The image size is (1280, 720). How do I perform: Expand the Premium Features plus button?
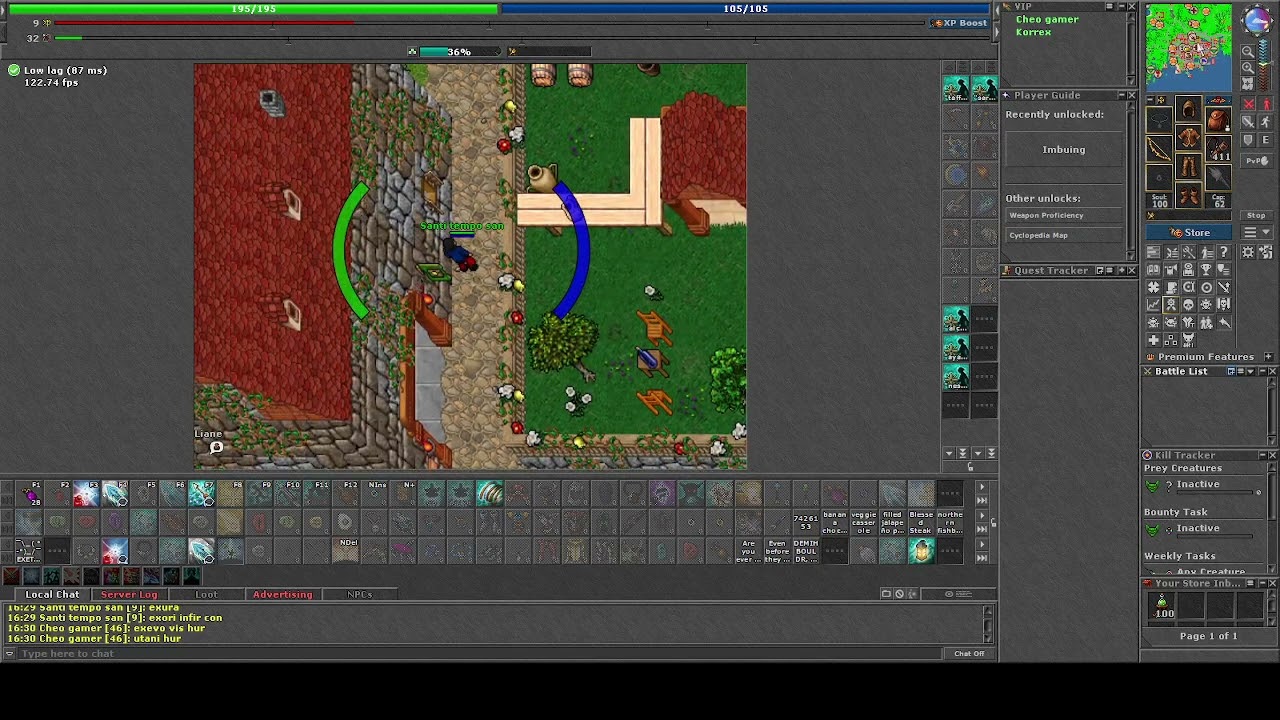click(x=1268, y=357)
